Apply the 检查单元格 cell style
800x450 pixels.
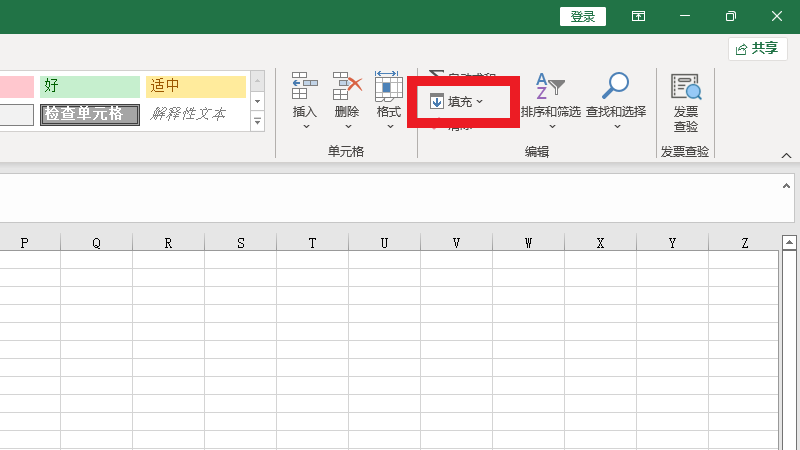pyautogui.click(x=90, y=114)
